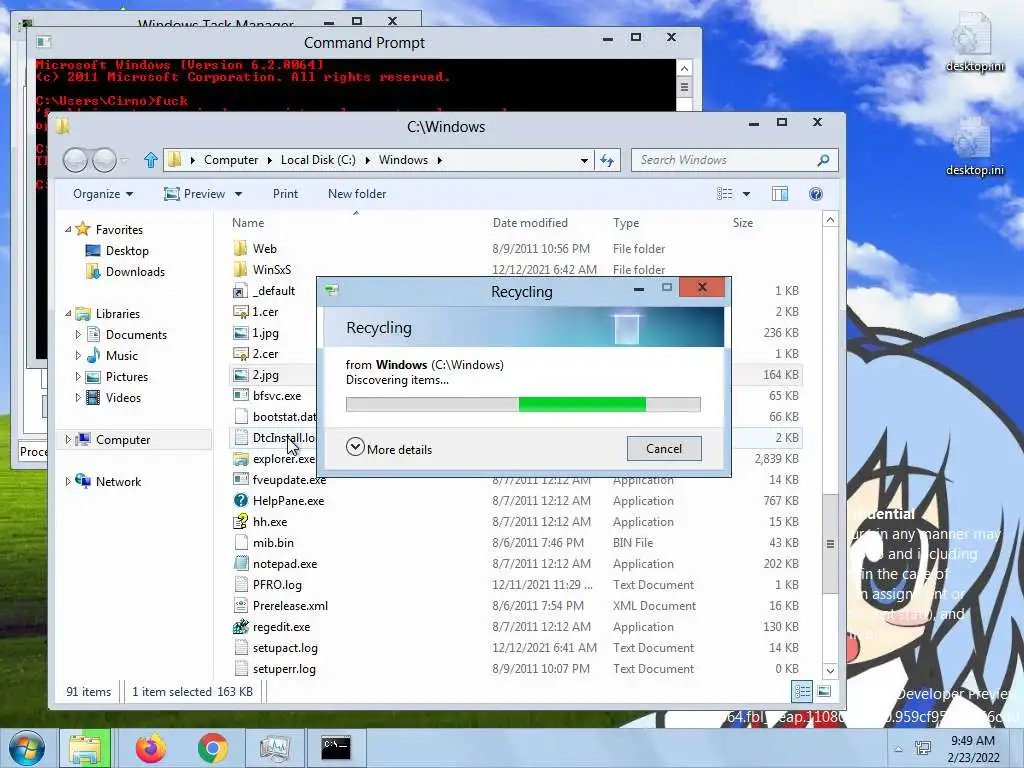The image size is (1024, 768).
Task: Cancel the Recycling operation
Action: coord(664,449)
